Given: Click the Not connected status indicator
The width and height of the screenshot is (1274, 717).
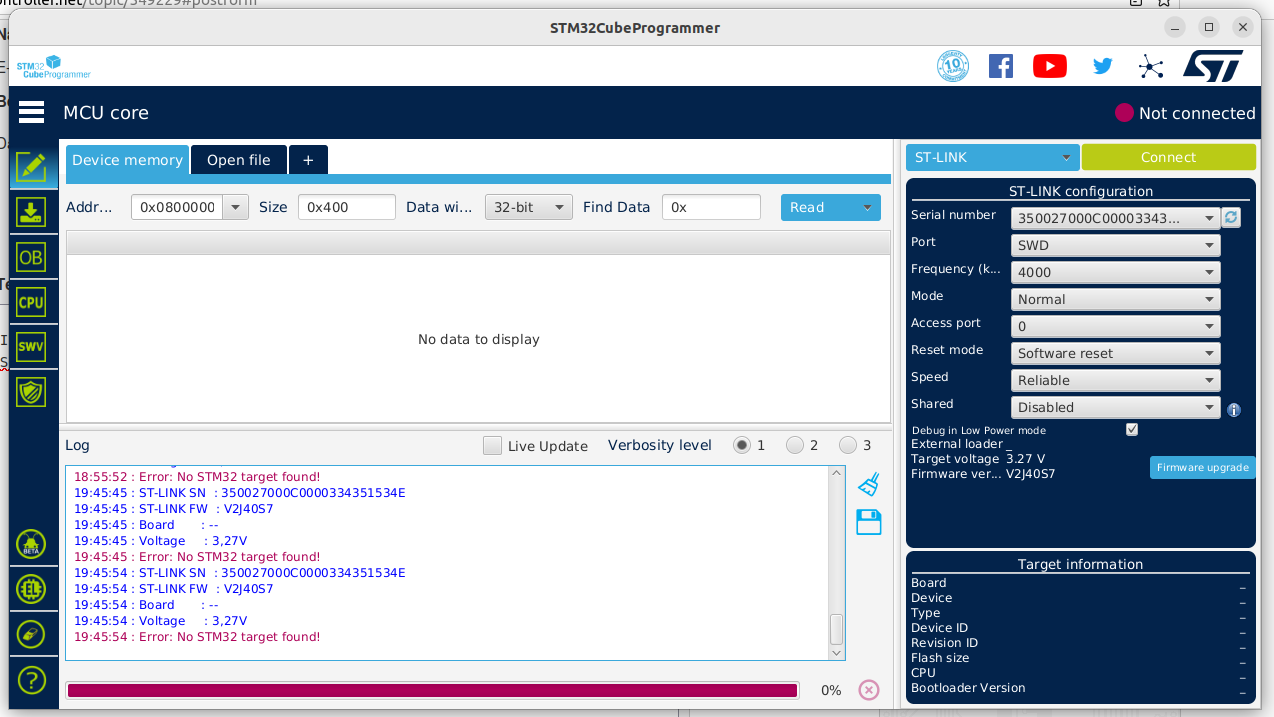Looking at the screenshot, I should 1185,113.
